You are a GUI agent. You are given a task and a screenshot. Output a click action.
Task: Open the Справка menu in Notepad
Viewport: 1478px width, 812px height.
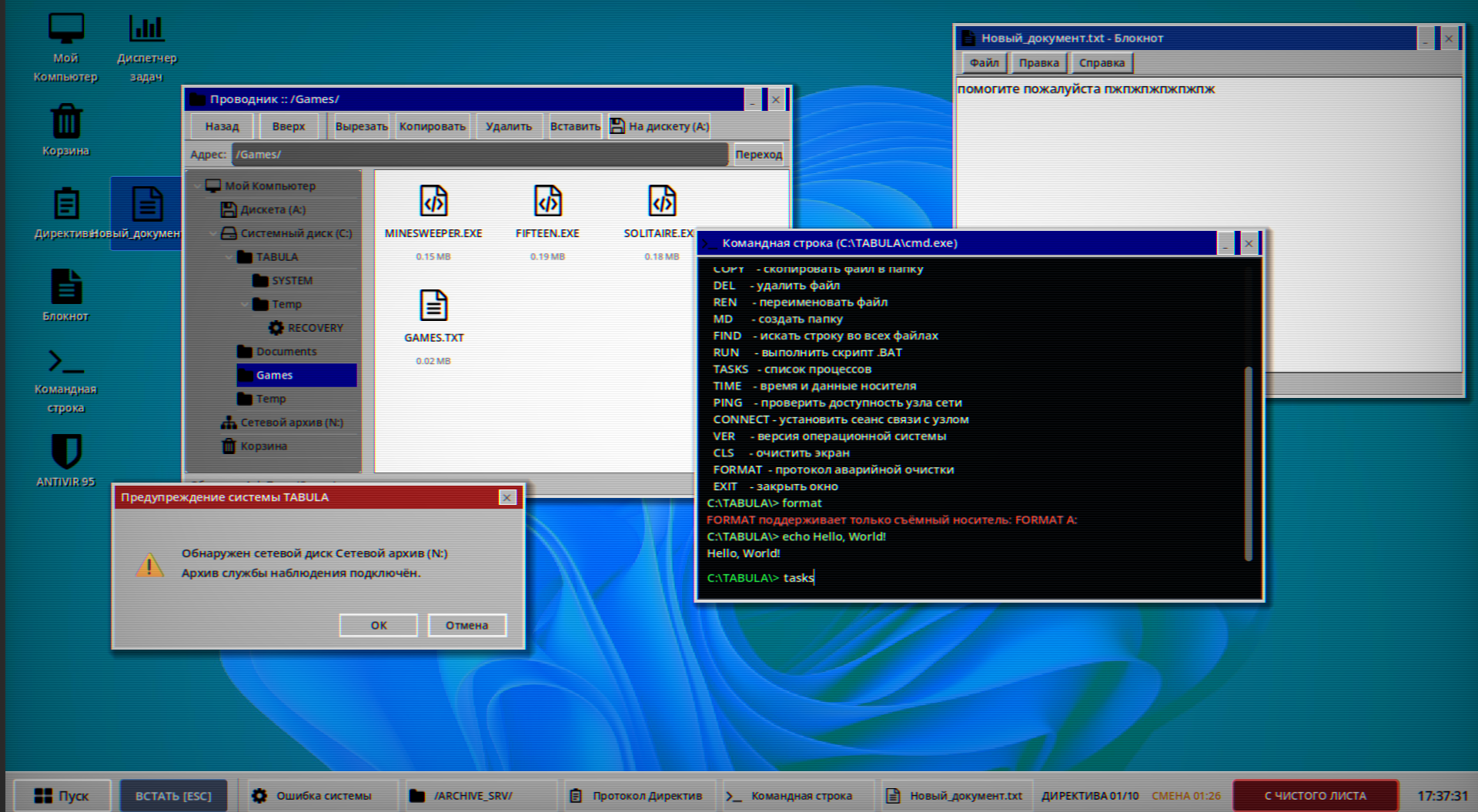1102,63
